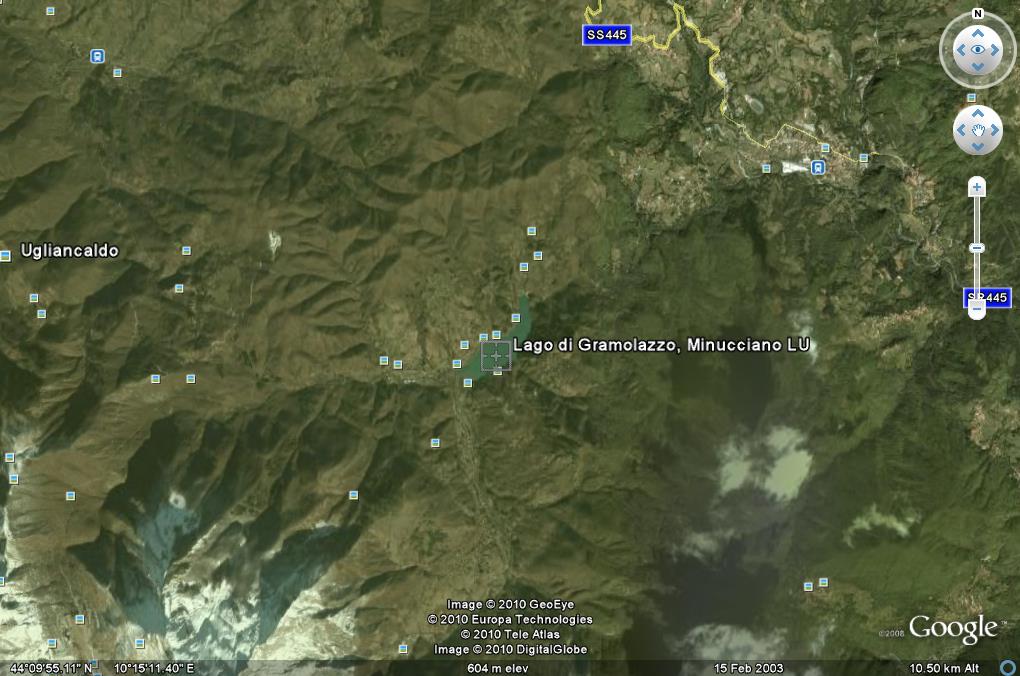Screen dimensions: 1020x676
Task: Rotate view left with eye joystick arrow
Action: click(x=960, y=49)
